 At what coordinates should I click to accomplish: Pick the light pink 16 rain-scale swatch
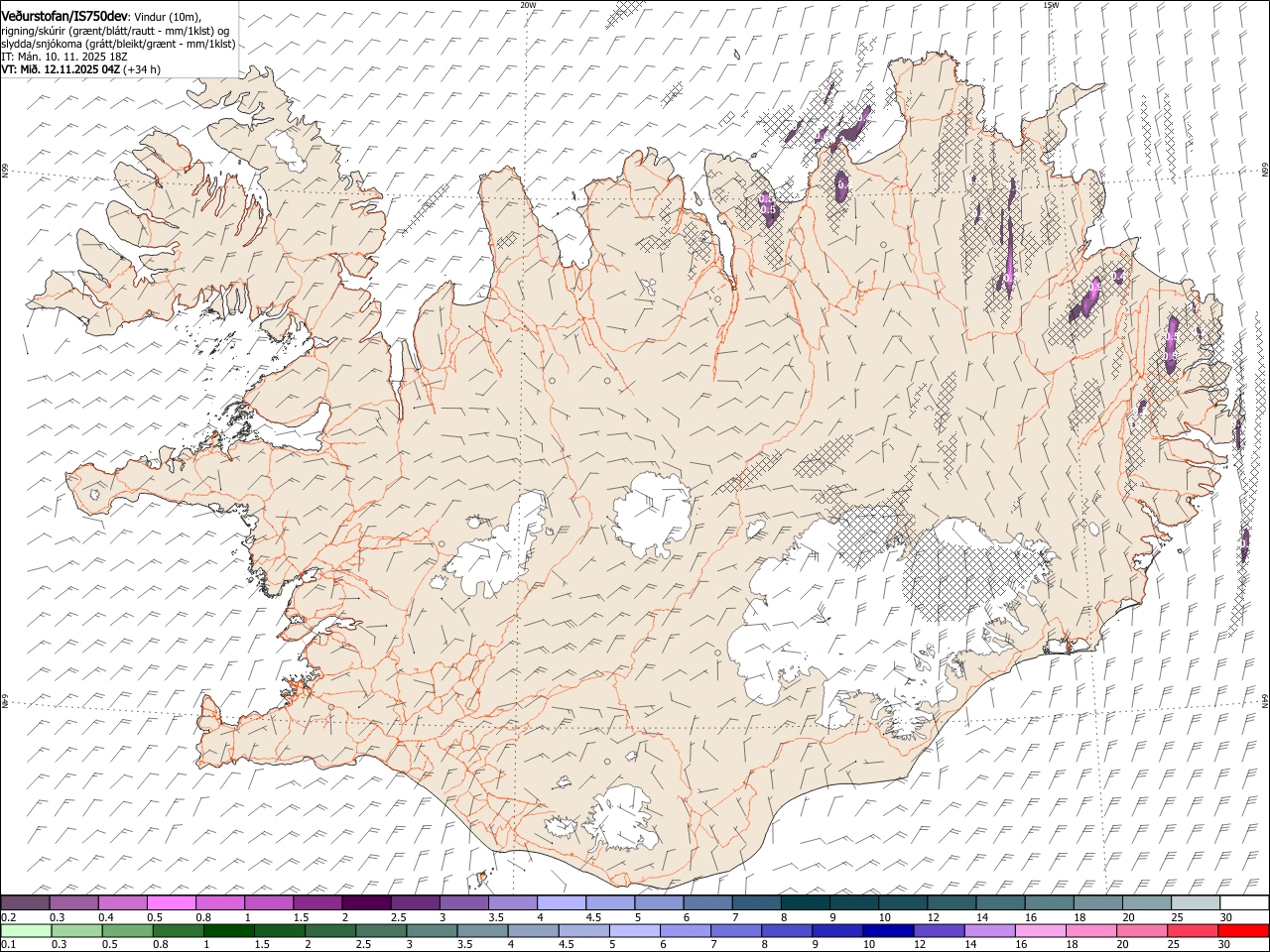(x=1040, y=930)
